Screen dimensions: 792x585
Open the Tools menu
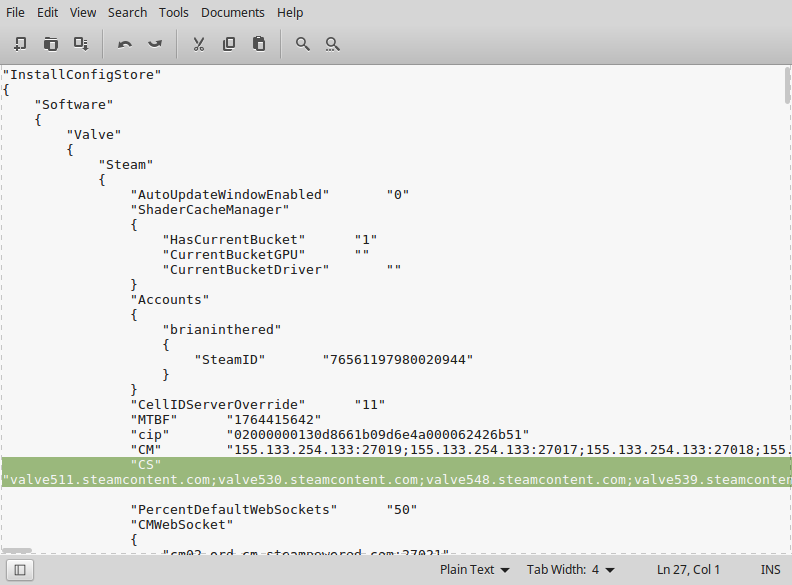point(174,13)
